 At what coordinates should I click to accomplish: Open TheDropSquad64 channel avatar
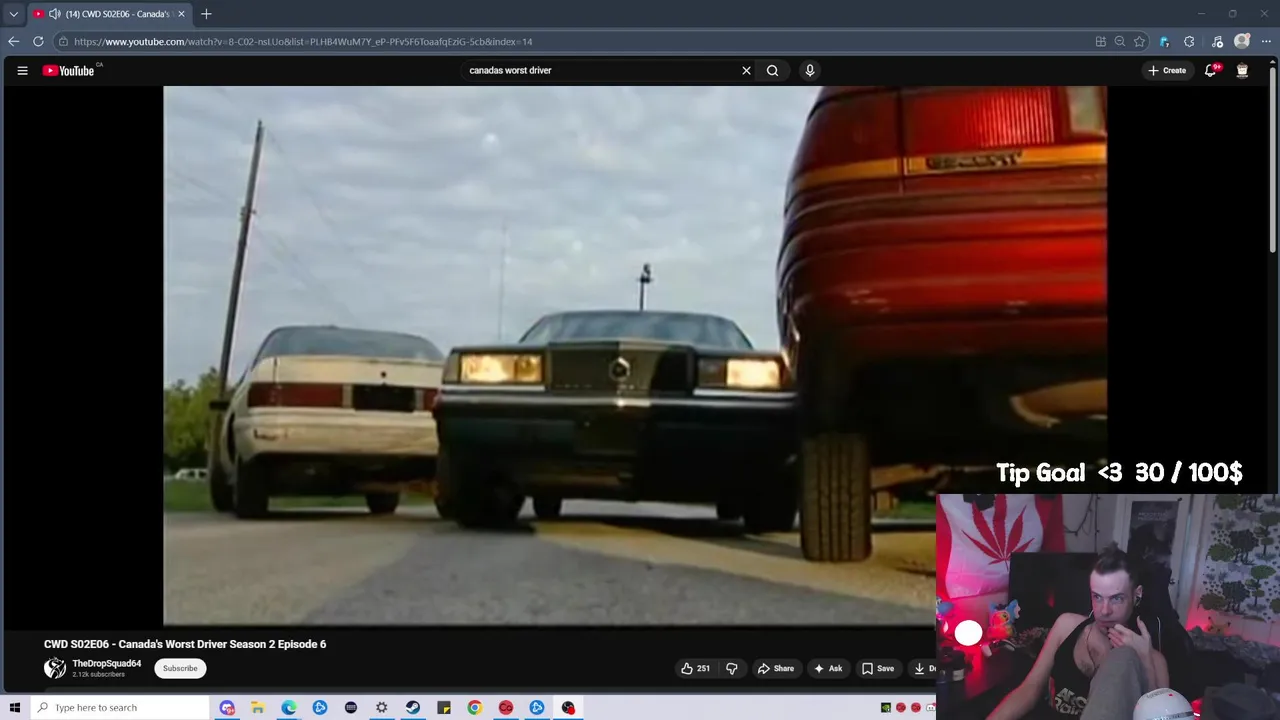click(55, 668)
